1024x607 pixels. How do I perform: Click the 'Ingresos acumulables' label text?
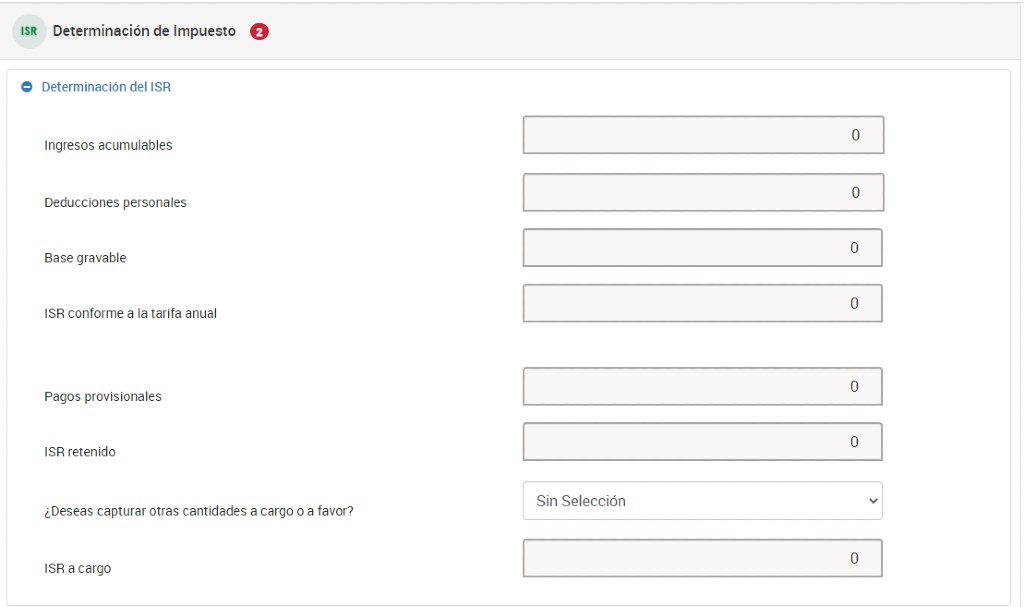tap(108, 145)
